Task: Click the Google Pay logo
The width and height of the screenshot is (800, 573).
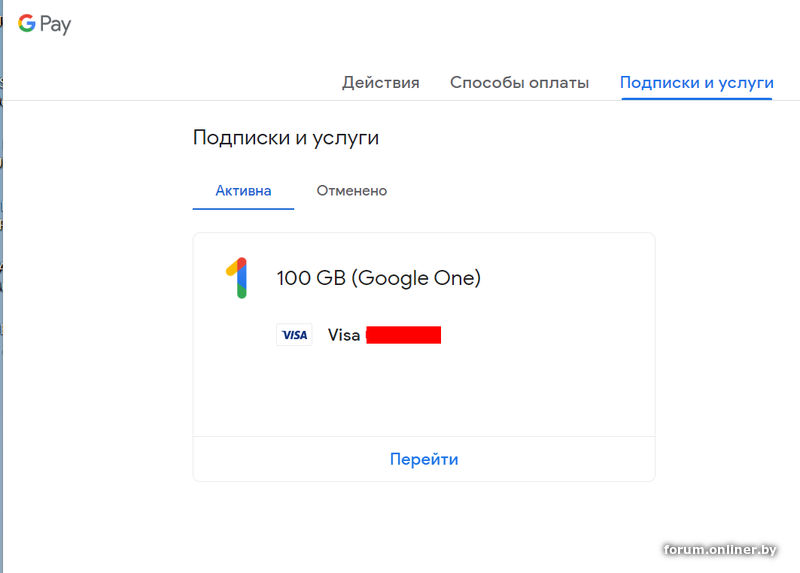Action: pos(44,24)
